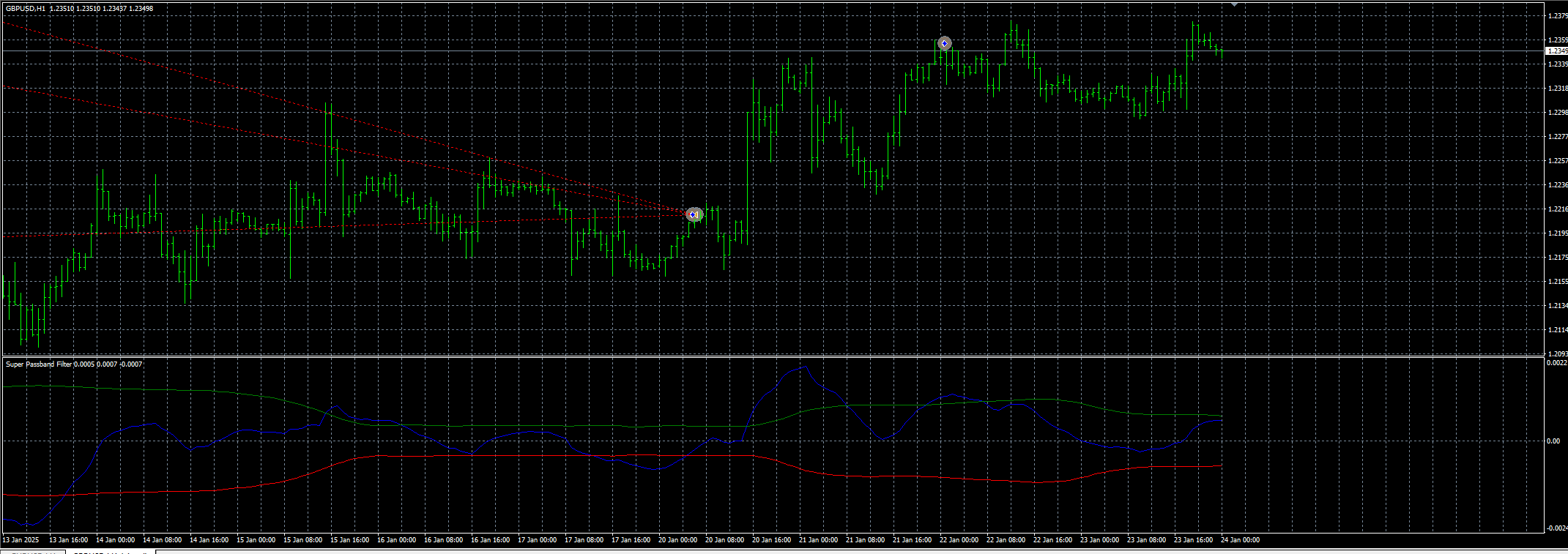Click the GBPUSD,H1 chart title text

(26, 8)
